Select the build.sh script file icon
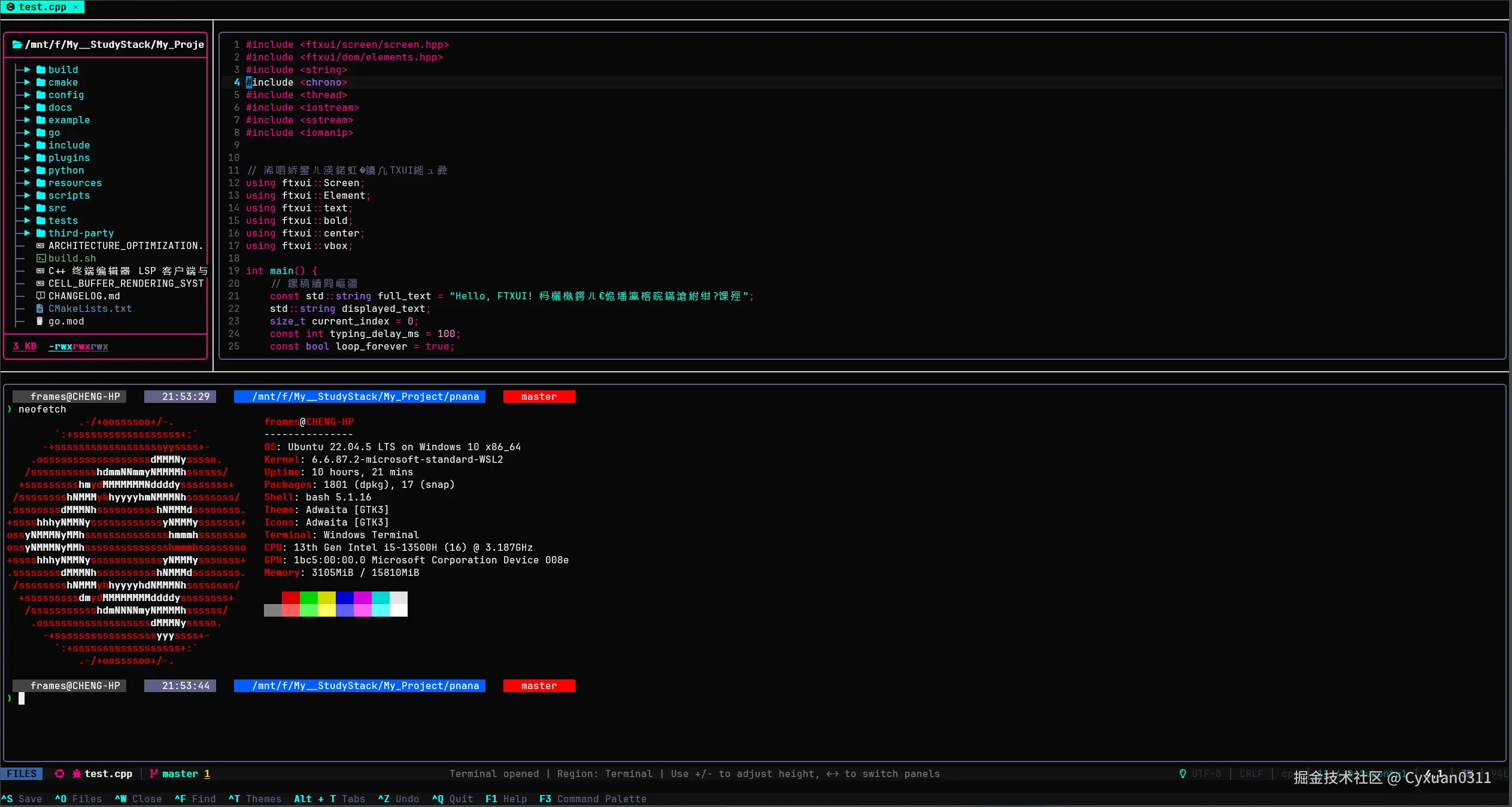Image resolution: width=1512 pixels, height=807 pixels. [41, 258]
